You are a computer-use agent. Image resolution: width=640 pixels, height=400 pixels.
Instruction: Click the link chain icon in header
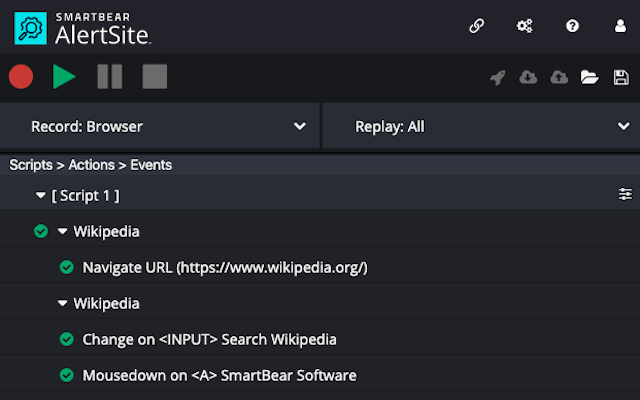[x=476, y=26]
